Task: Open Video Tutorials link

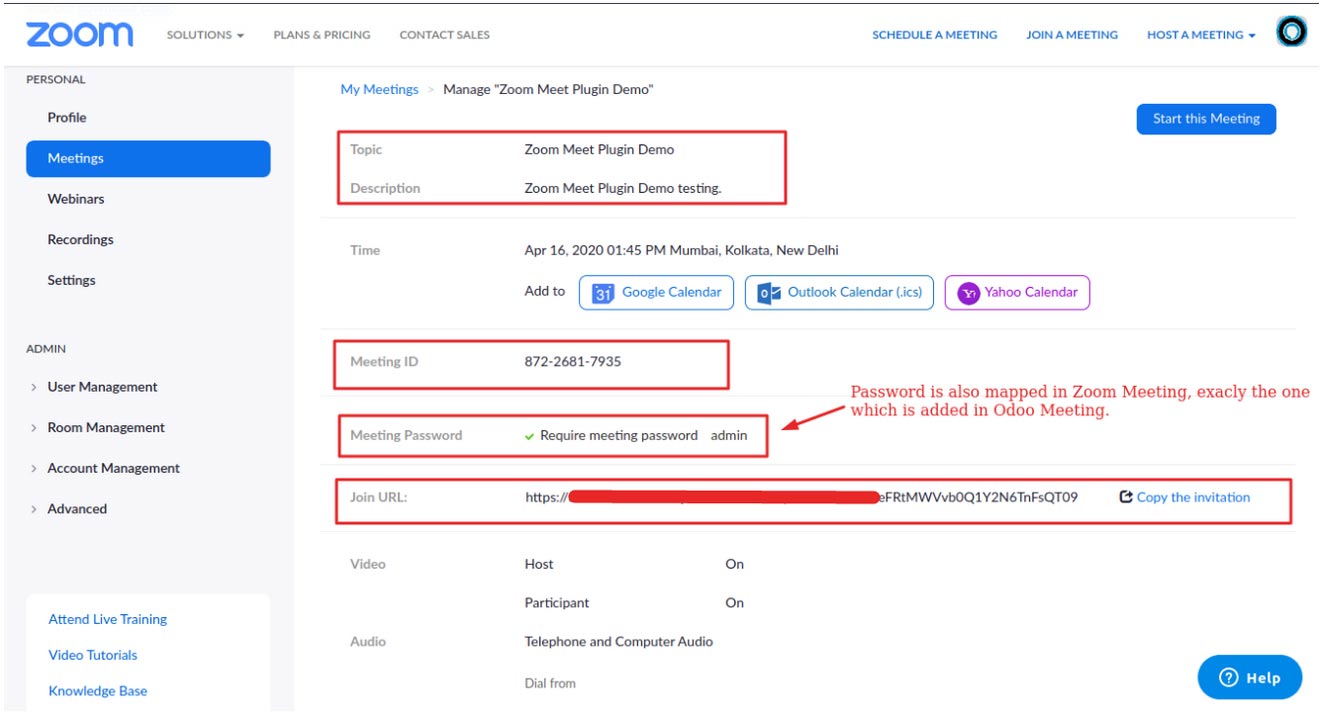Action: tap(93, 655)
